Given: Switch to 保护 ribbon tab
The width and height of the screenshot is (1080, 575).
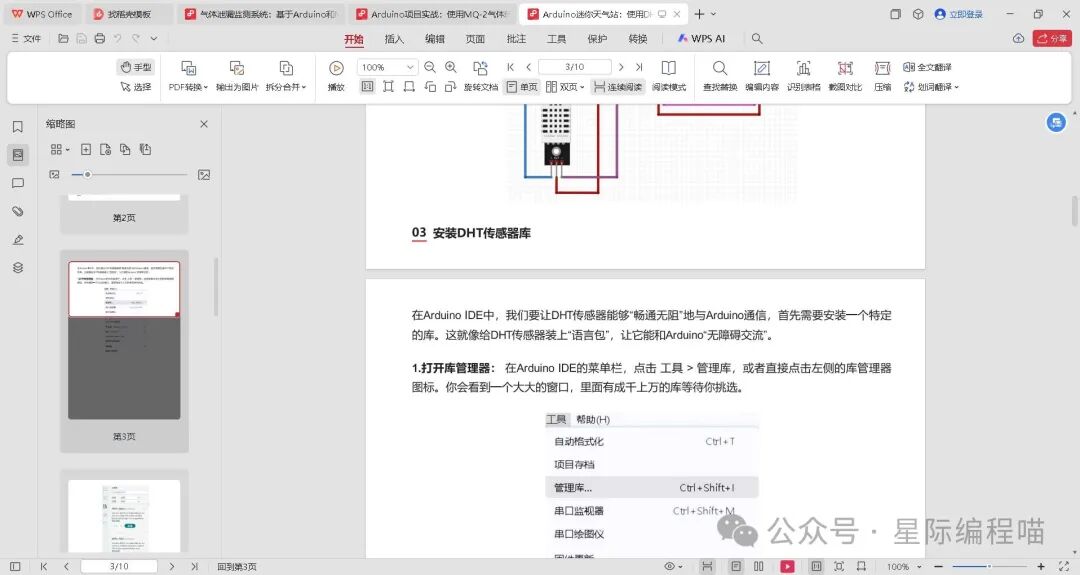Looking at the screenshot, I should coord(597,39).
